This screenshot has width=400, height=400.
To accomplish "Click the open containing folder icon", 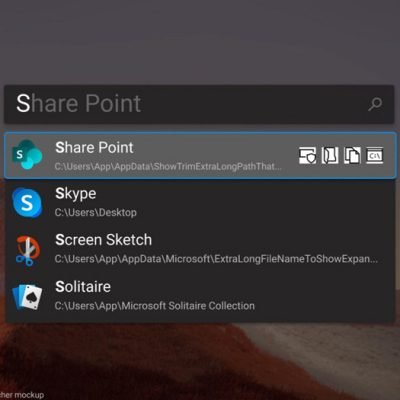I will pyautogui.click(x=330, y=155).
